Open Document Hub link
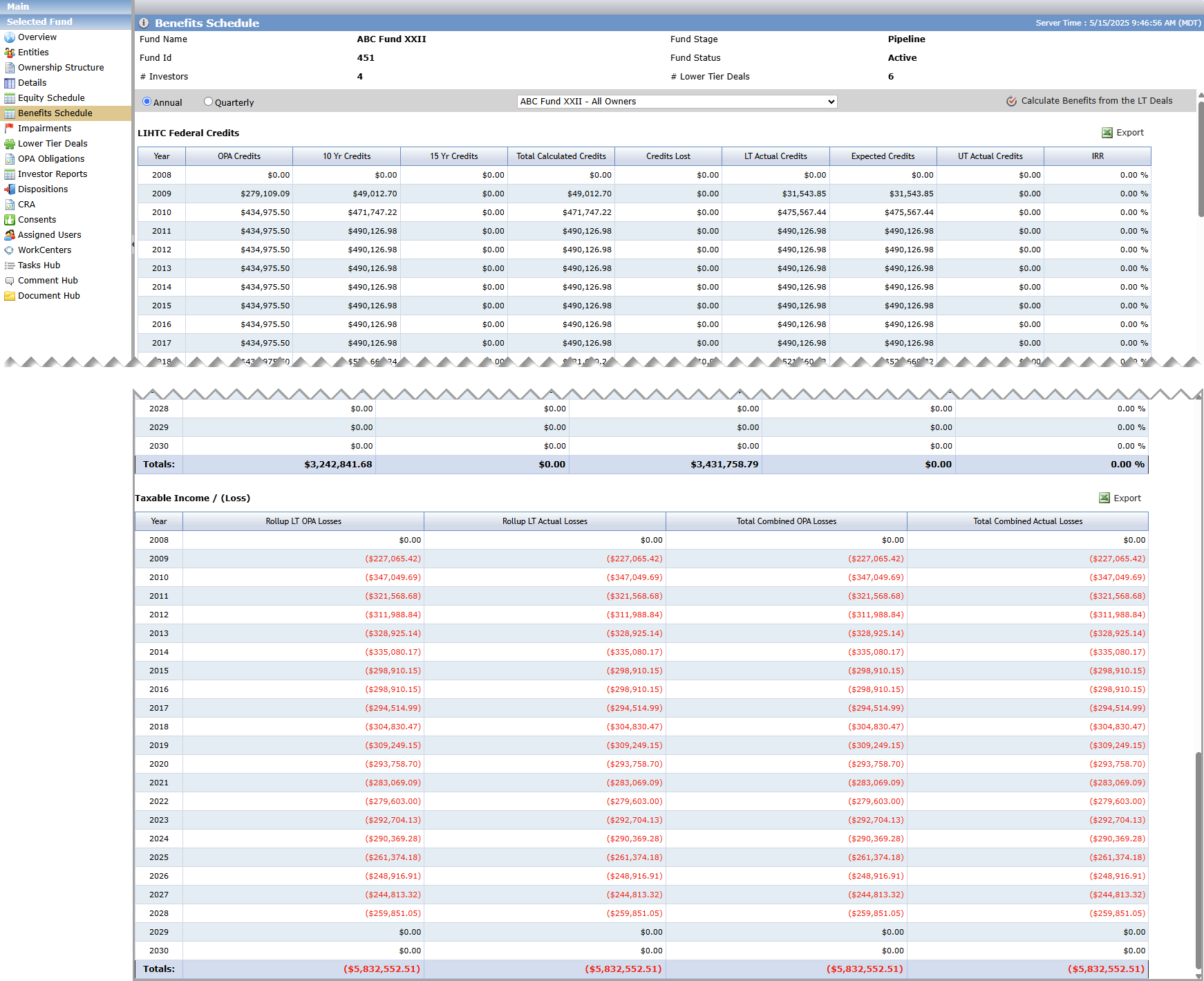Viewport: 1204px width, 981px height. pyautogui.click(x=49, y=296)
